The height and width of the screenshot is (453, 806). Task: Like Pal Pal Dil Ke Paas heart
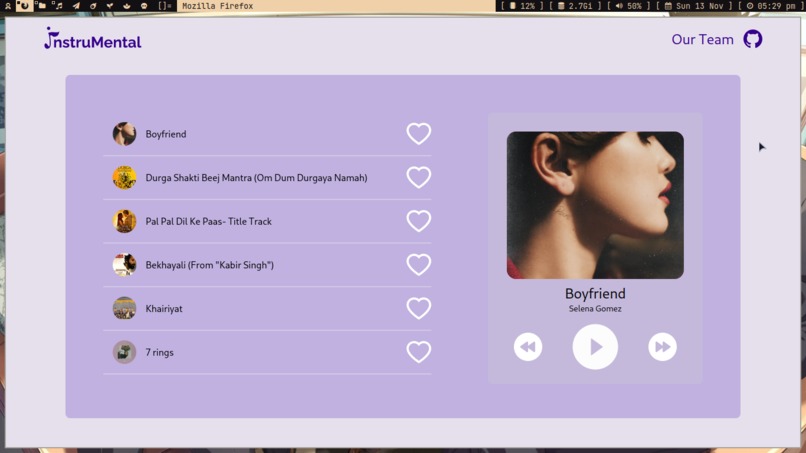coord(418,221)
